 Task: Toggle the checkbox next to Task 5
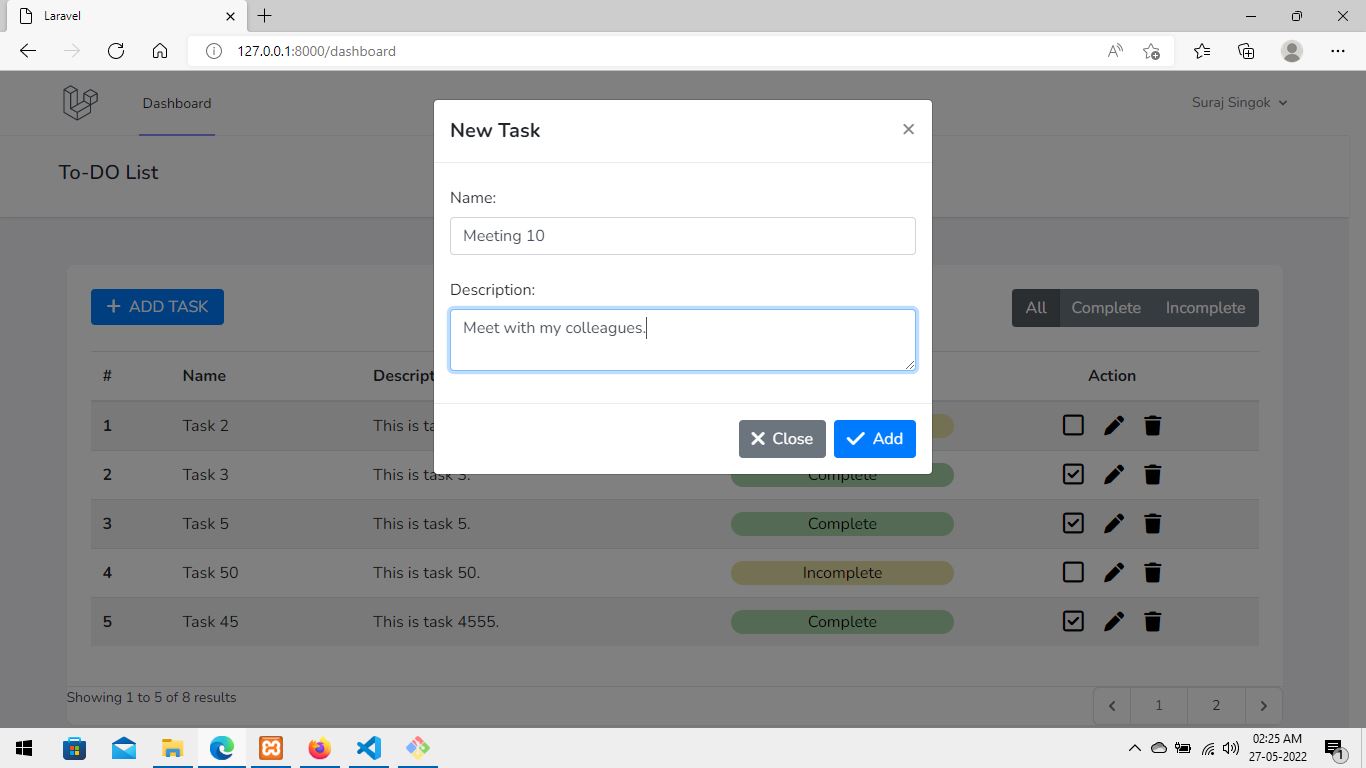point(1072,523)
